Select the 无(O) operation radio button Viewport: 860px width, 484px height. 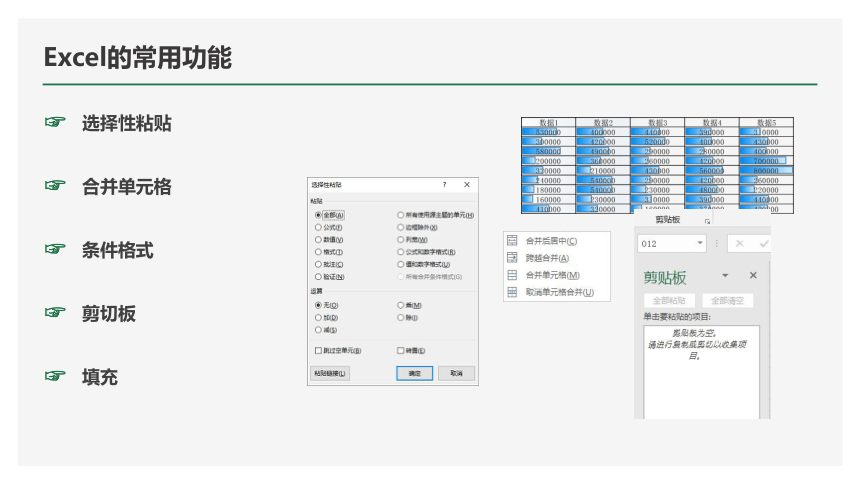click(318, 305)
